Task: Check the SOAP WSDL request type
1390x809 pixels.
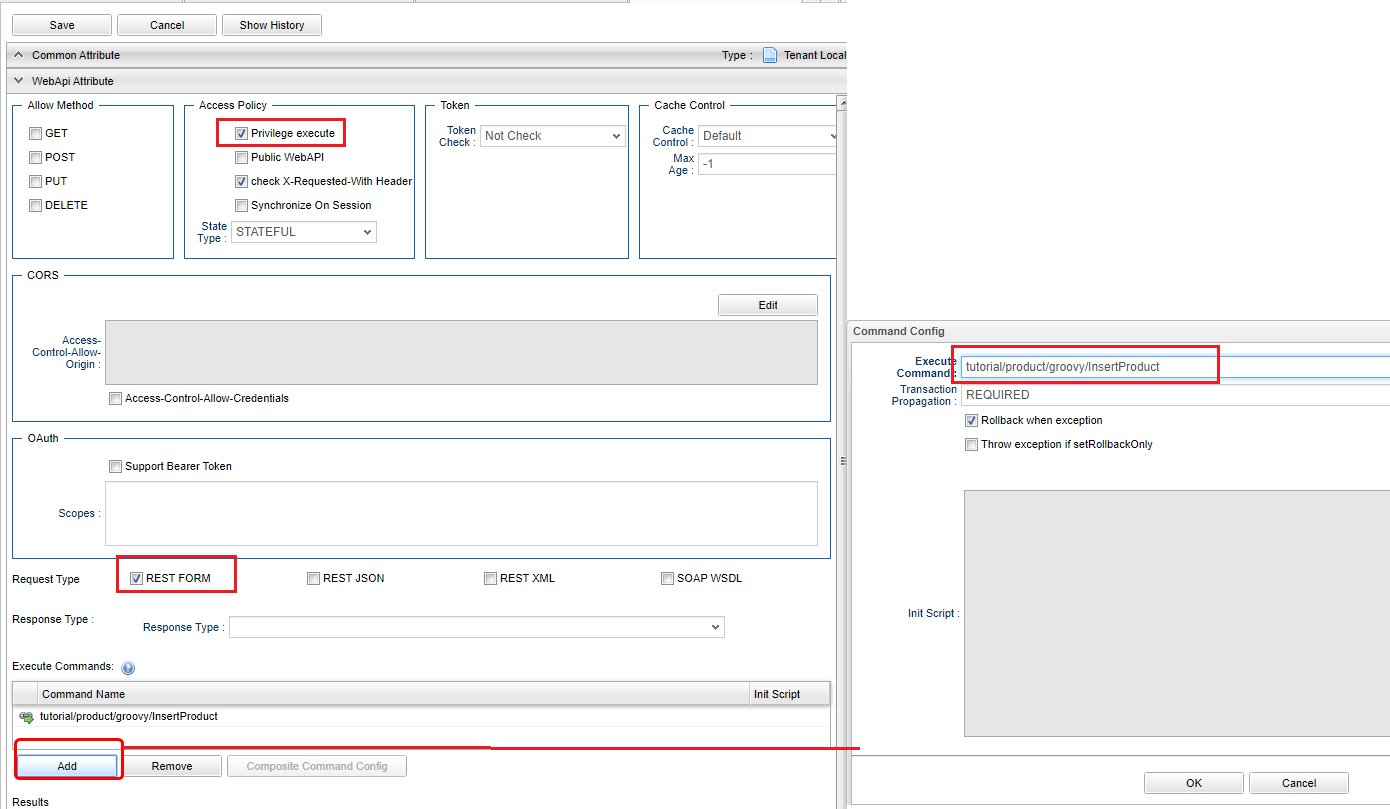Action: point(668,578)
